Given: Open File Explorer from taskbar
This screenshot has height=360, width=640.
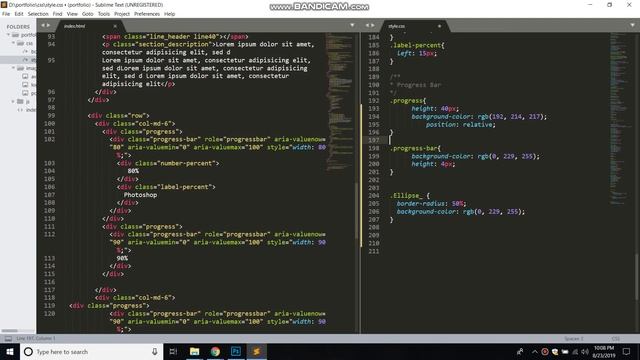Looking at the screenshot, I should coord(194,351).
